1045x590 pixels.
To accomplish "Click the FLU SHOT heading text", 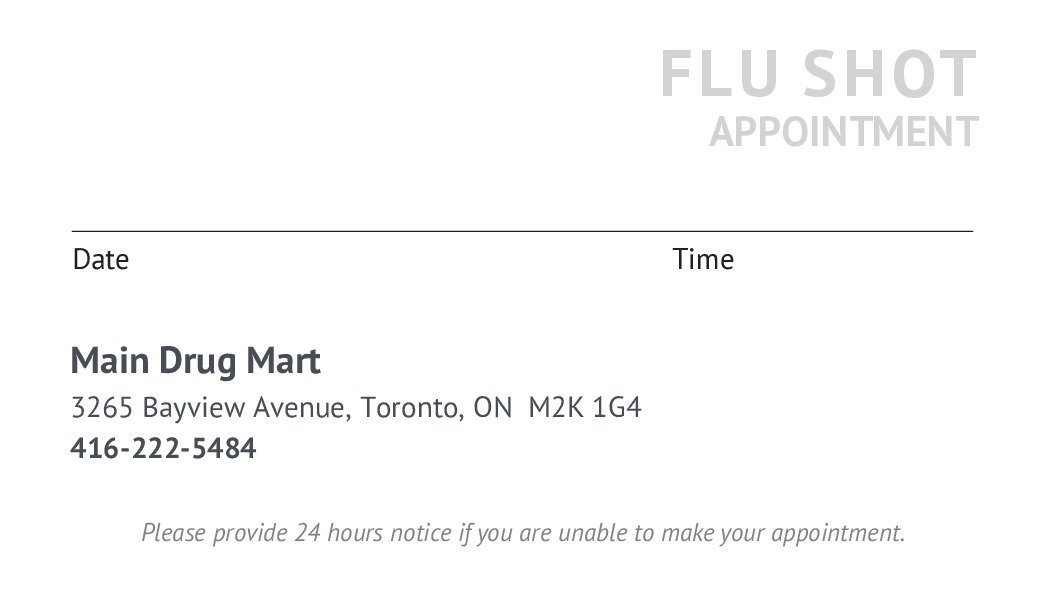I will click(818, 74).
